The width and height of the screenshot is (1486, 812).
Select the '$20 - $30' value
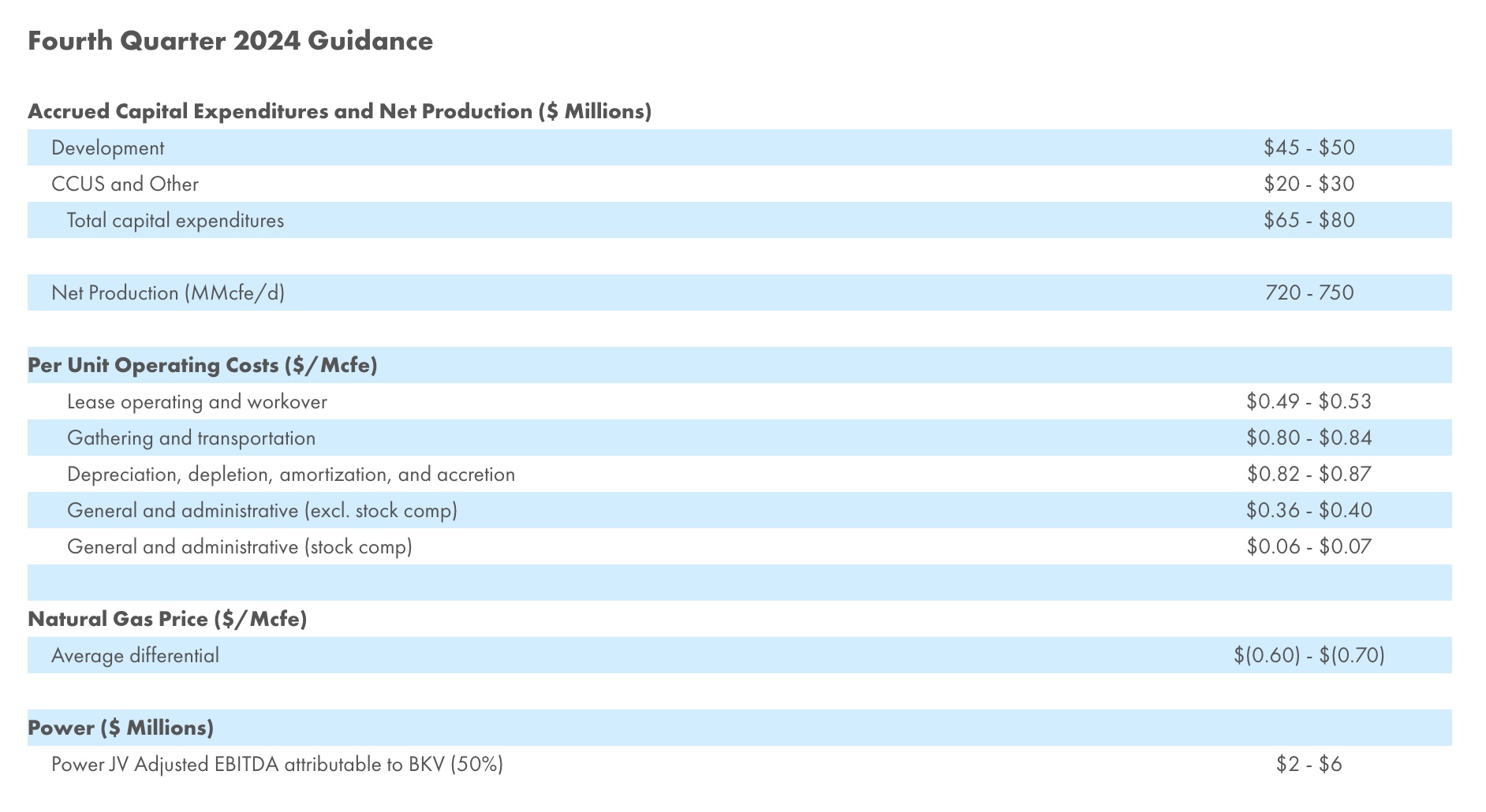click(1309, 184)
